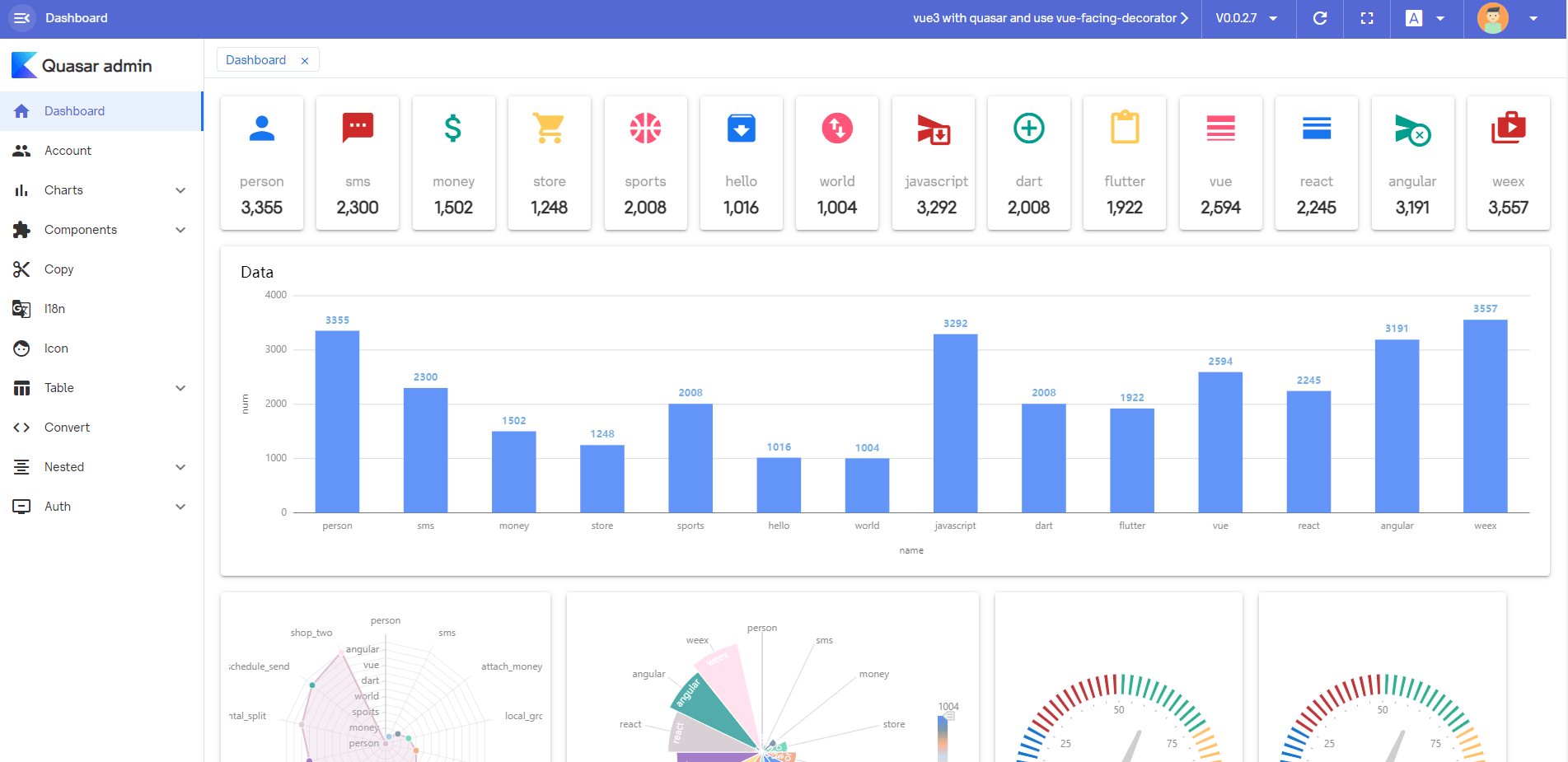Screen dimensions: 1568x762
Task: Click the dart plus-circle icon card
Action: 1029,163
